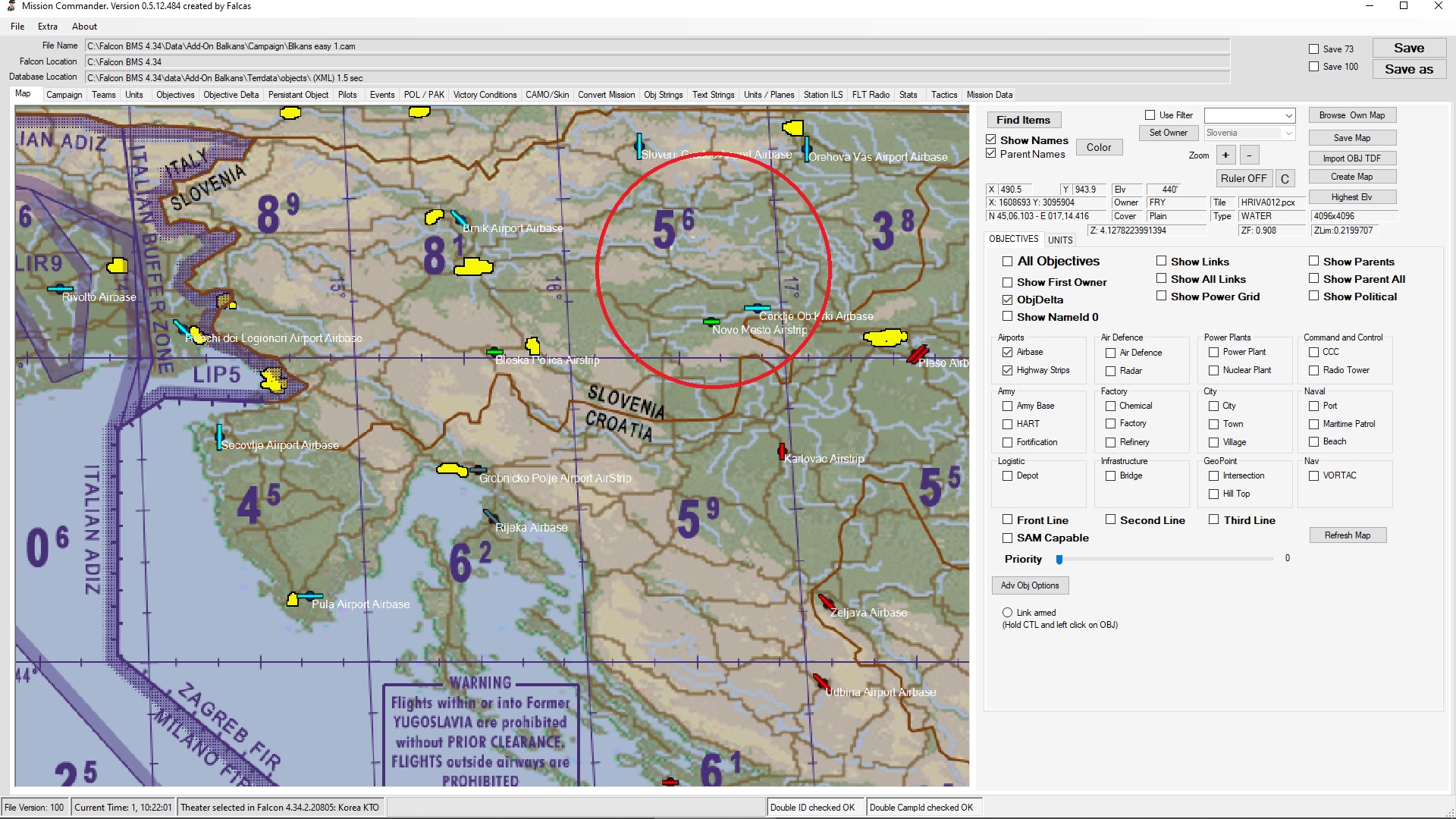Select the Link armed radio button
The image size is (1456, 819).
[1008, 613]
